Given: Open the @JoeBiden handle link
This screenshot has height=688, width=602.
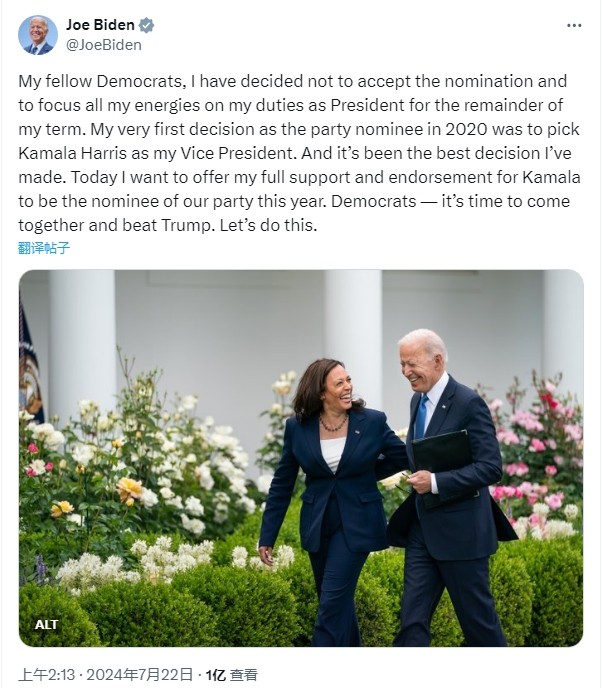Looking at the screenshot, I should click(x=103, y=45).
